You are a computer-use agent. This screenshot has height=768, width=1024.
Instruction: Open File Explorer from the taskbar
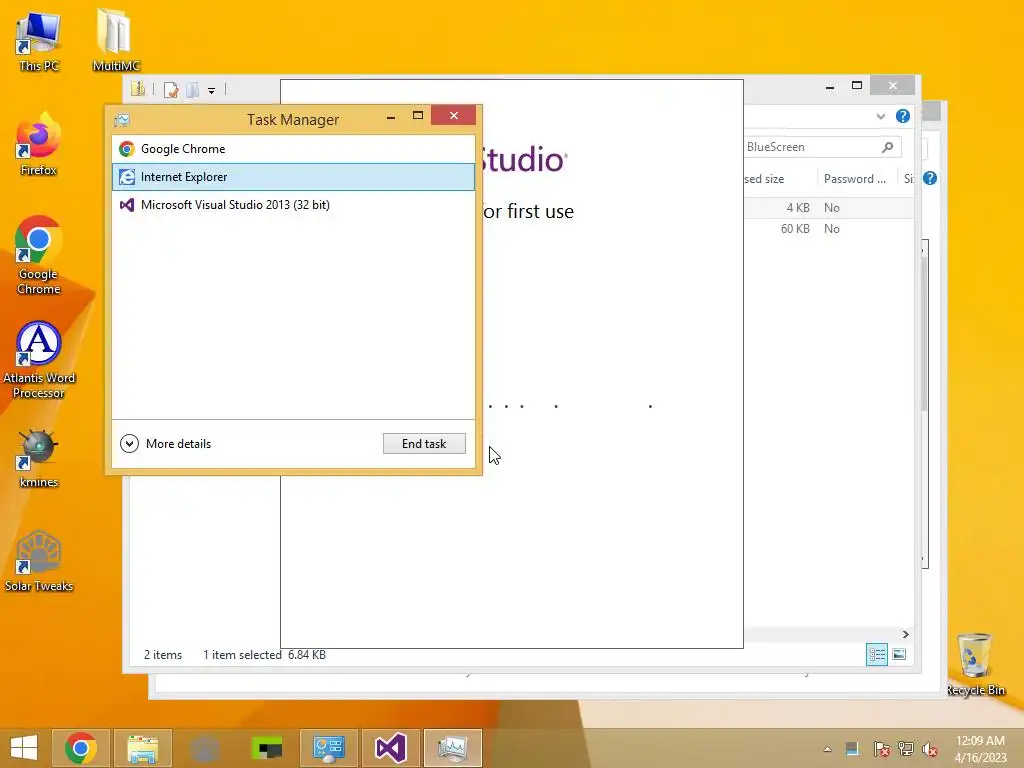pyautogui.click(x=143, y=748)
